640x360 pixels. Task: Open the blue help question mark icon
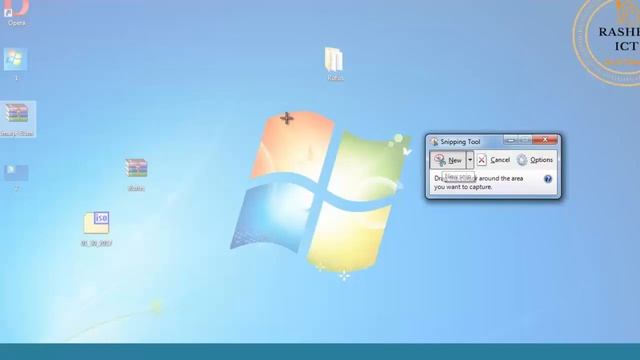click(548, 179)
